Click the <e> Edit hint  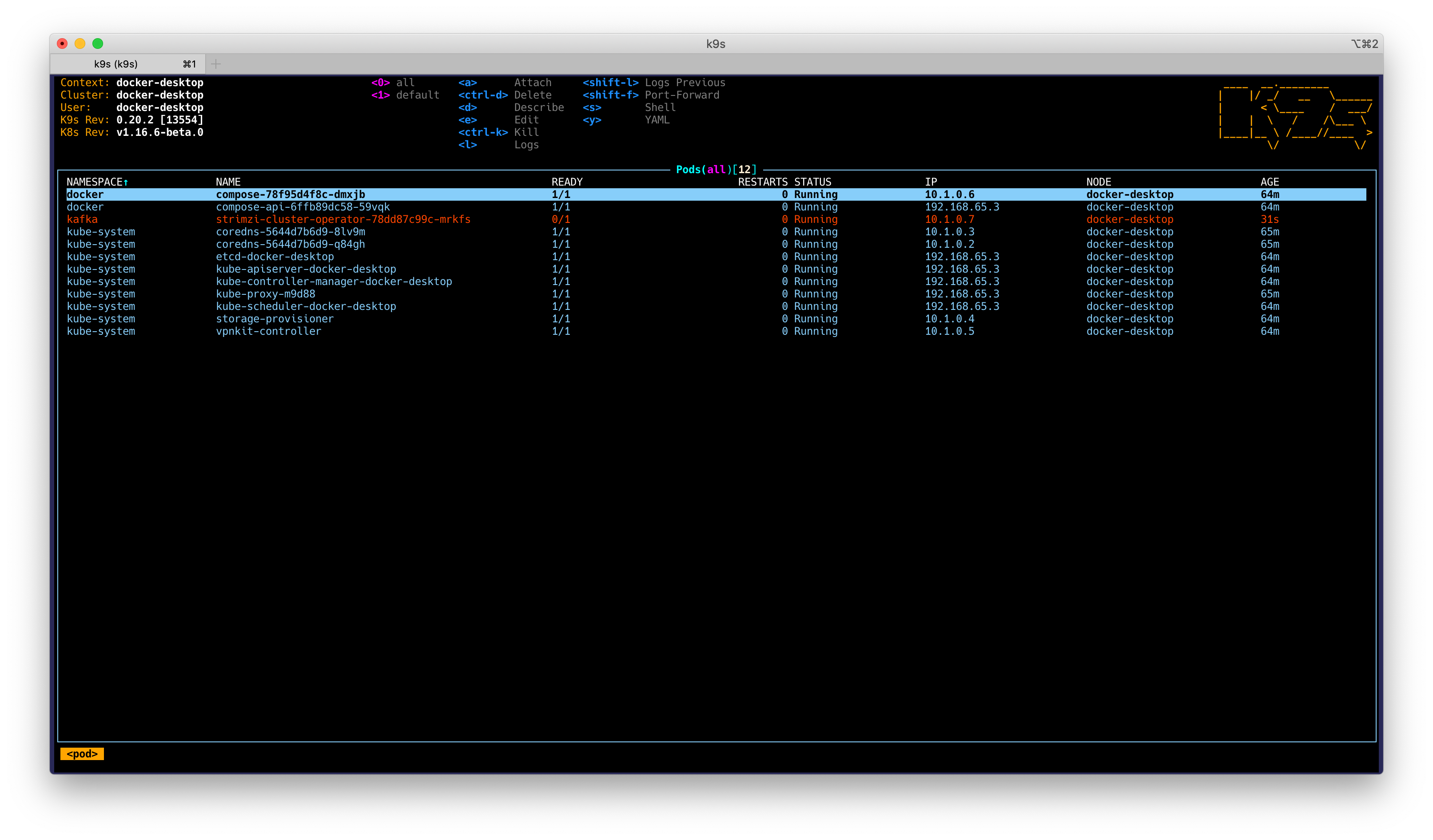coord(498,120)
